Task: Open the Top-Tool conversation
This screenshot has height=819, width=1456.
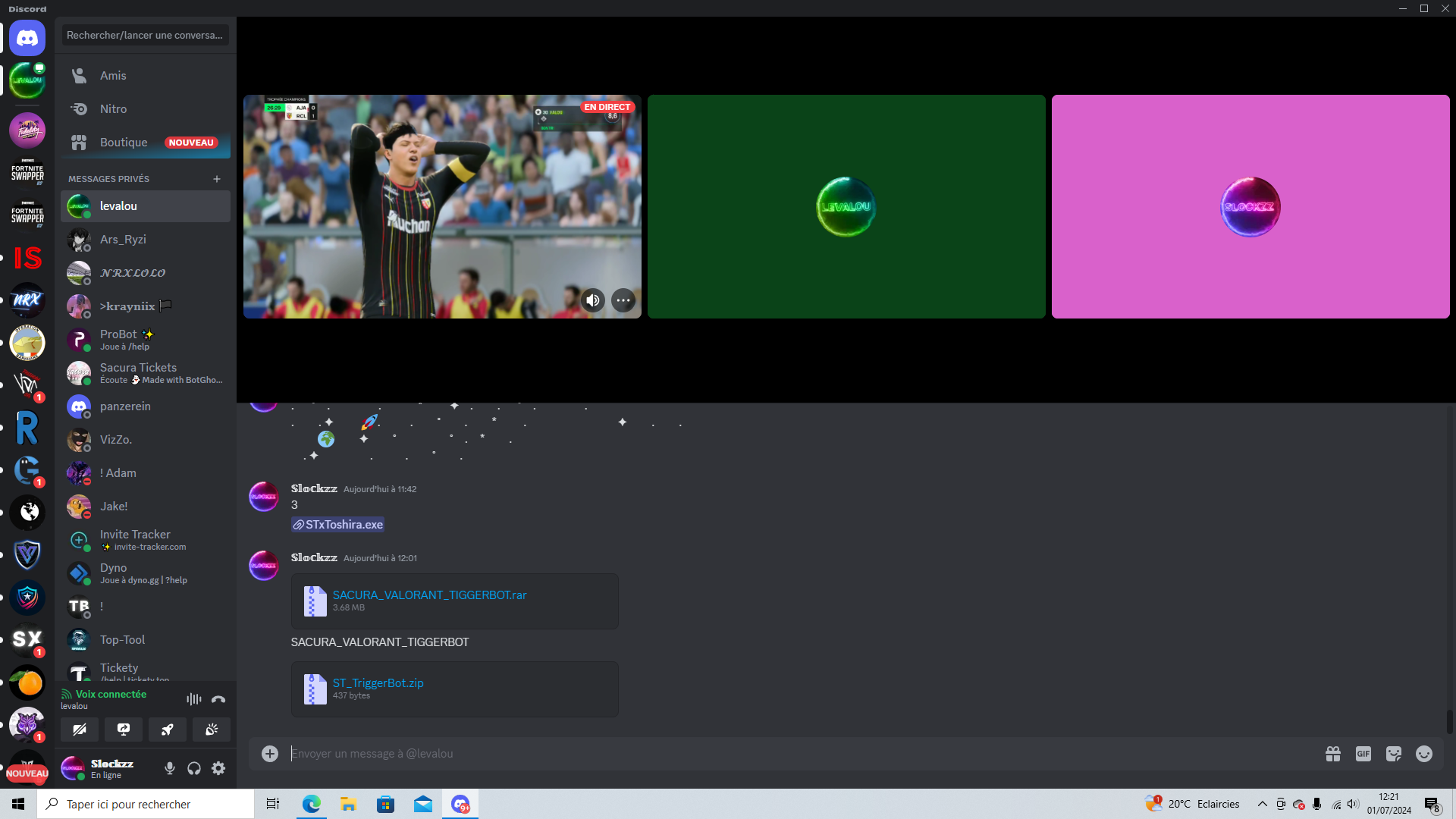Action: (146, 640)
